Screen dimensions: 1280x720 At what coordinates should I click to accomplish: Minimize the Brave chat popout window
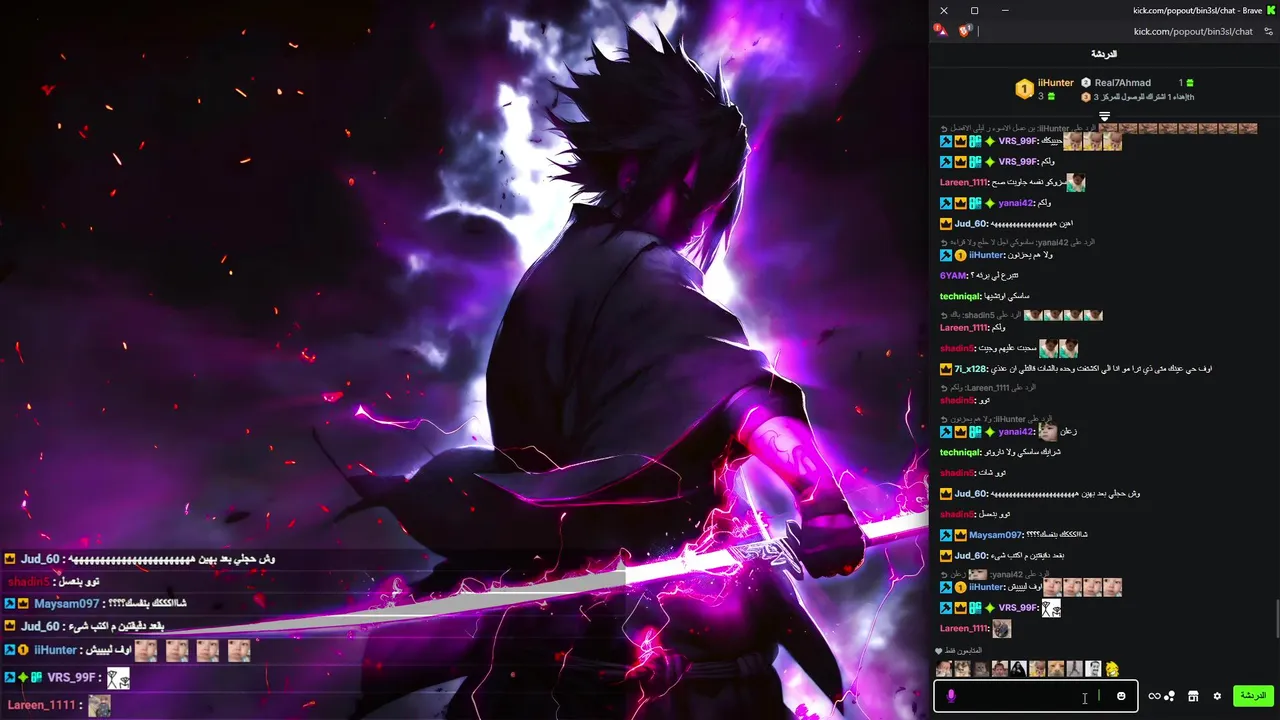[1005, 10]
